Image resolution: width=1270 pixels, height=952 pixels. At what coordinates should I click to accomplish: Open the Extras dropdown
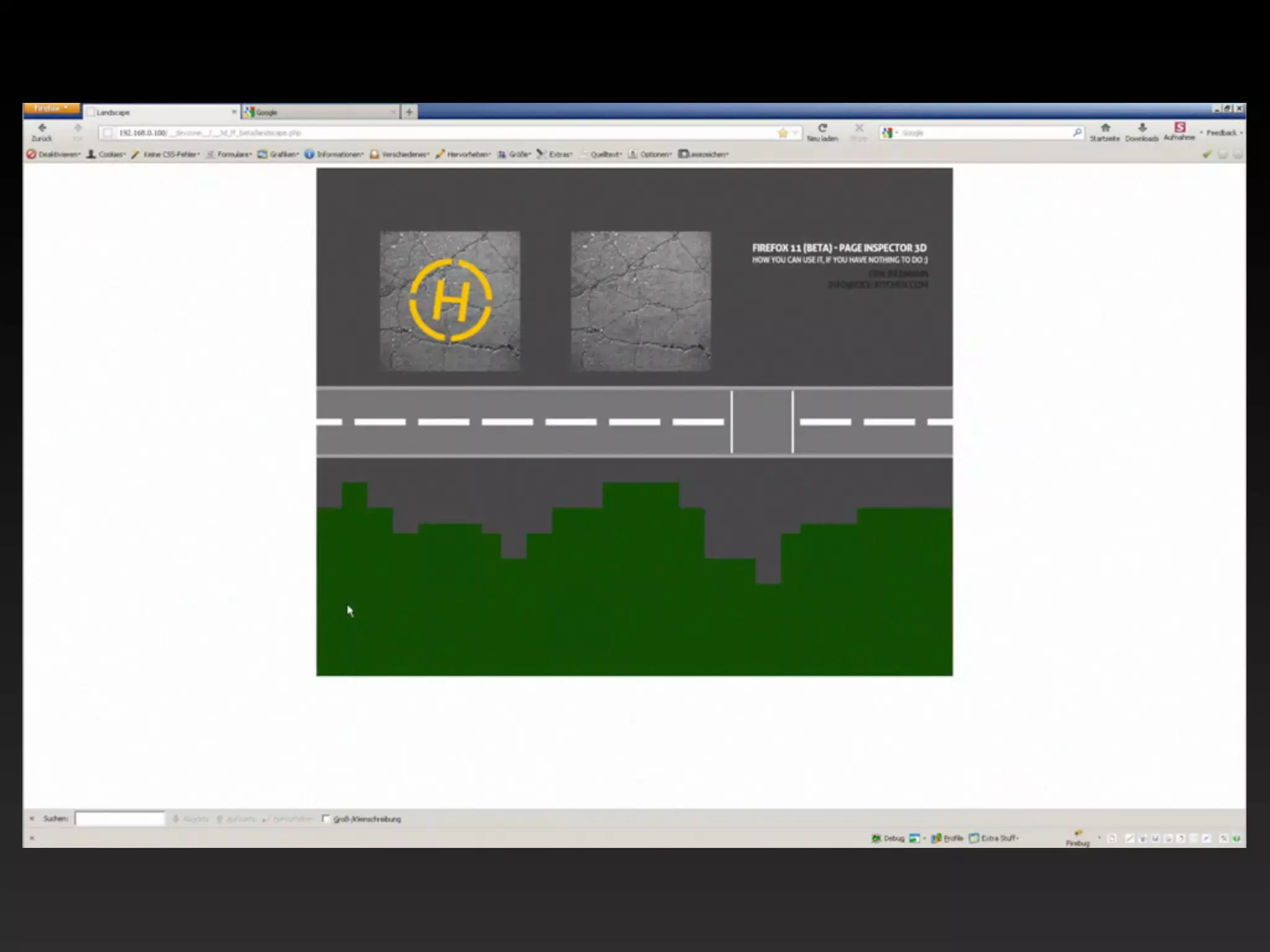click(x=554, y=154)
